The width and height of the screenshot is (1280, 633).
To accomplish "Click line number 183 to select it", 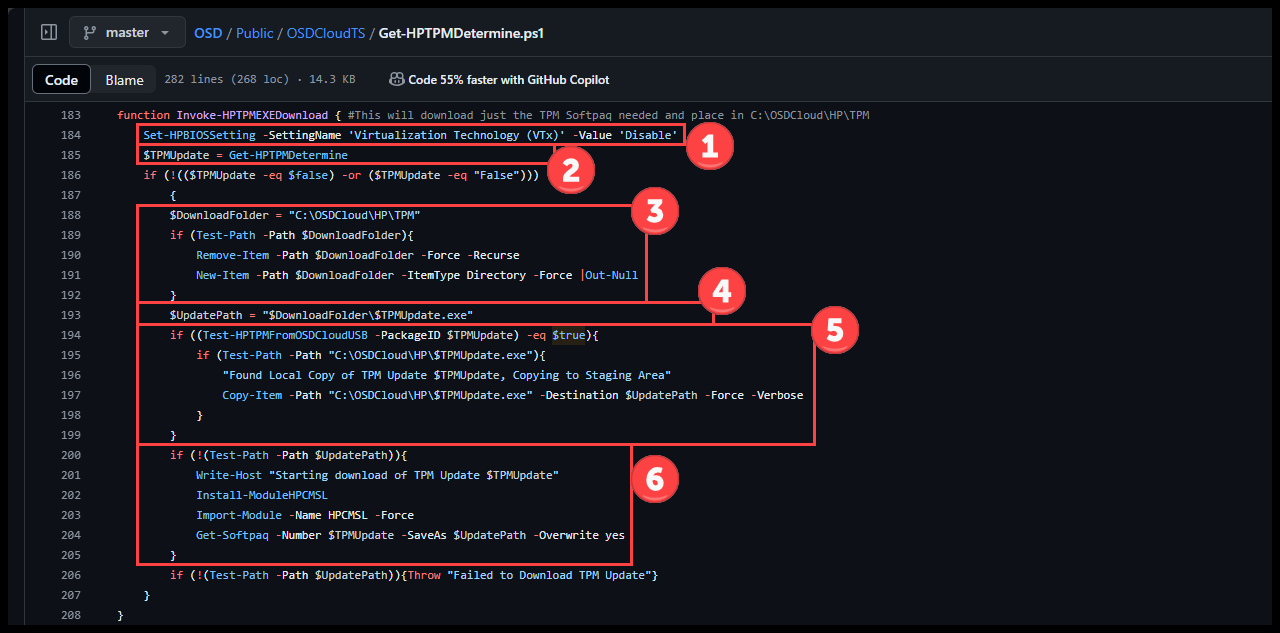I will coord(70,114).
